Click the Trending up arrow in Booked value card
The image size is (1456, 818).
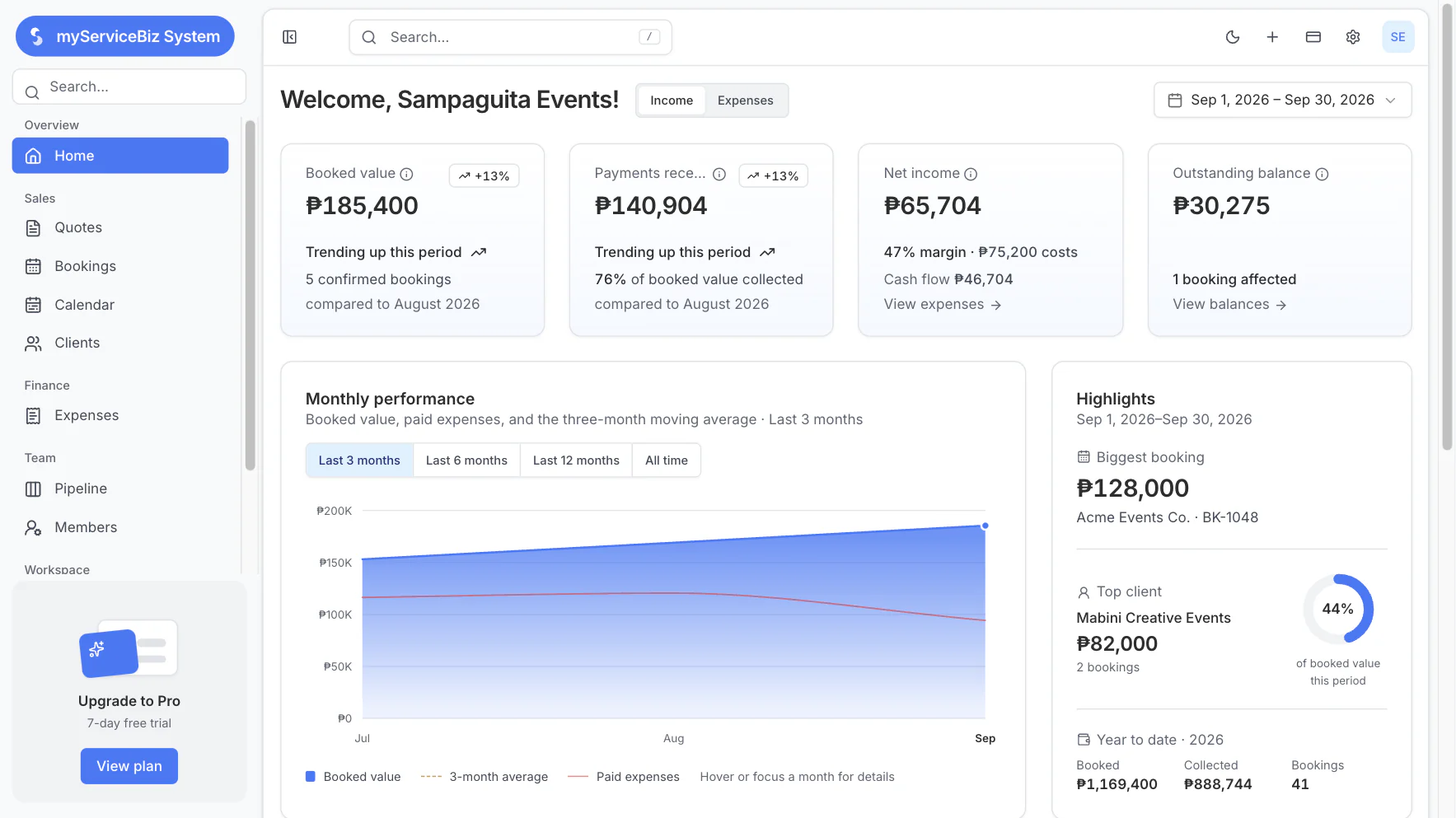pyautogui.click(x=479, y=252)
